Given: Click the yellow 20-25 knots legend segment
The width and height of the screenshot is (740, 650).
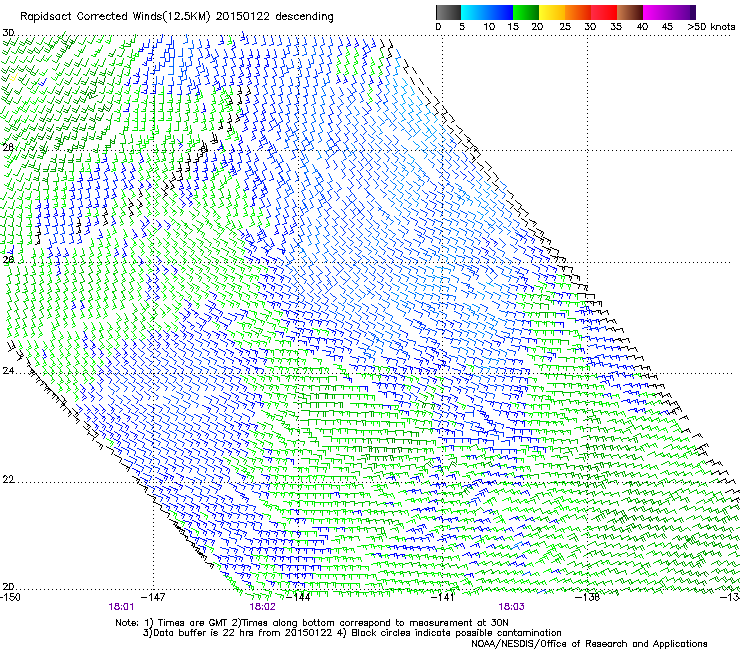Looking at the screenshot, I should click(x=552, y=12).
